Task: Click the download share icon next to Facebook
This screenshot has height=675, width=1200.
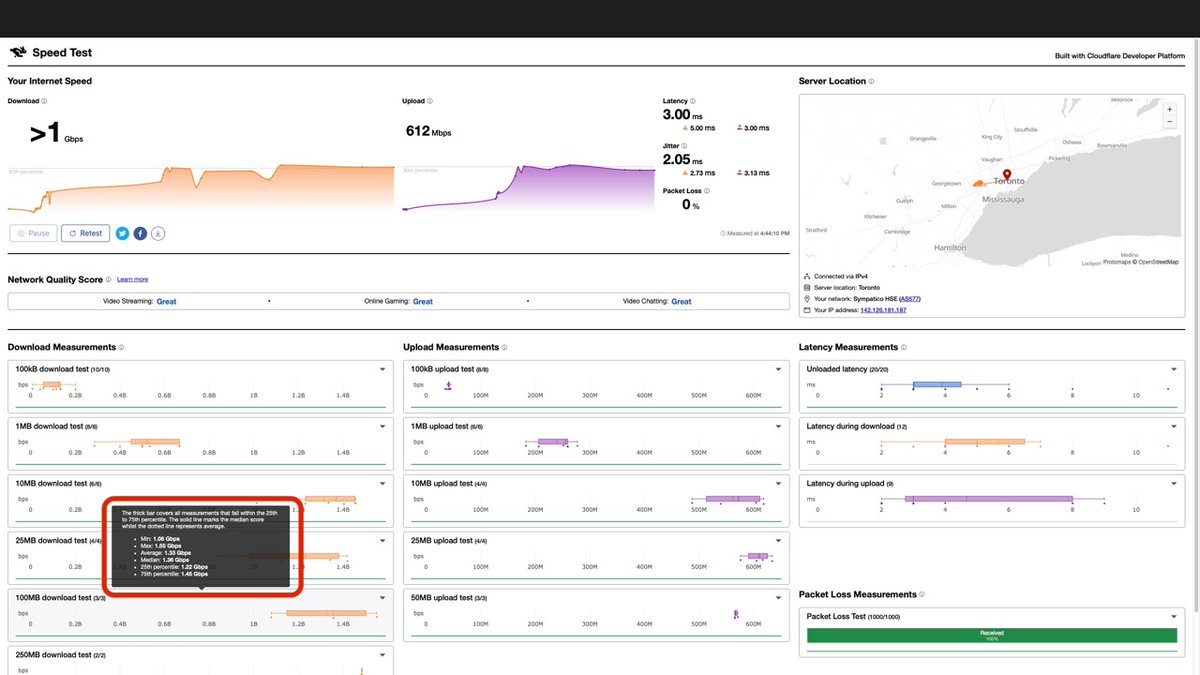Action: (x=158, y=233)
